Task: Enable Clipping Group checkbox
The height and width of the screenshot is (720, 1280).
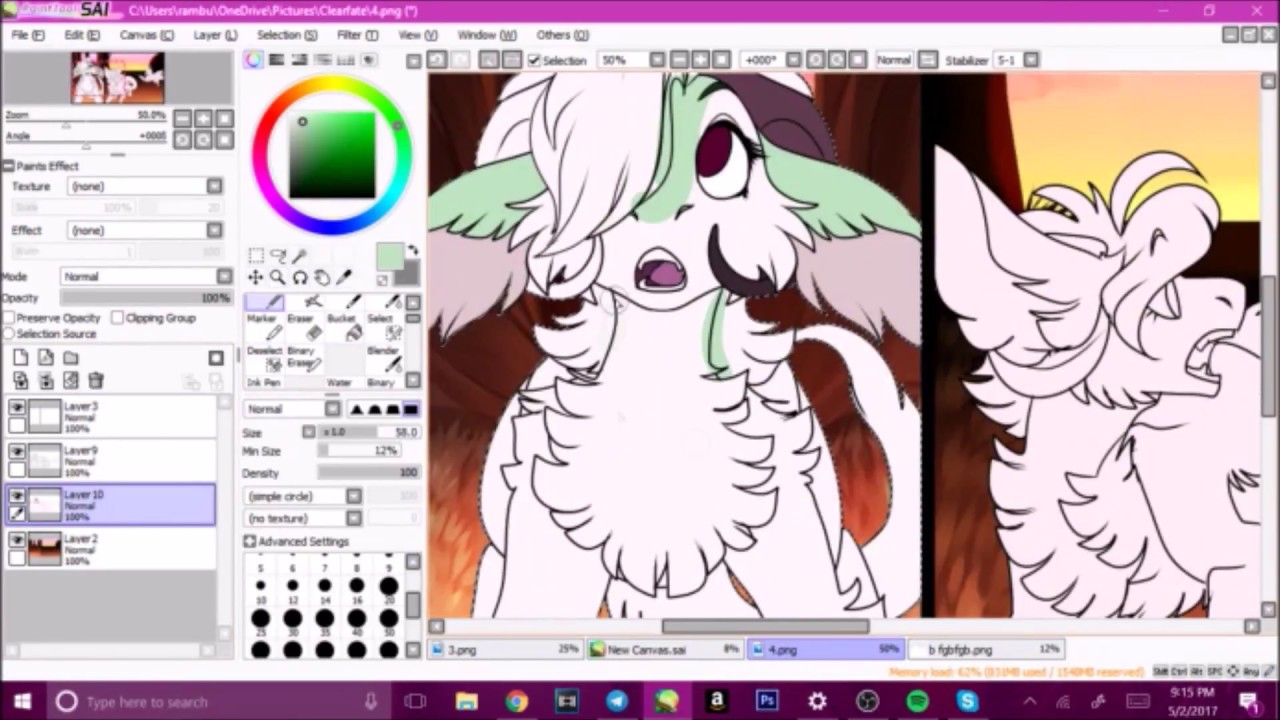Action: click(x=118, y=318)
